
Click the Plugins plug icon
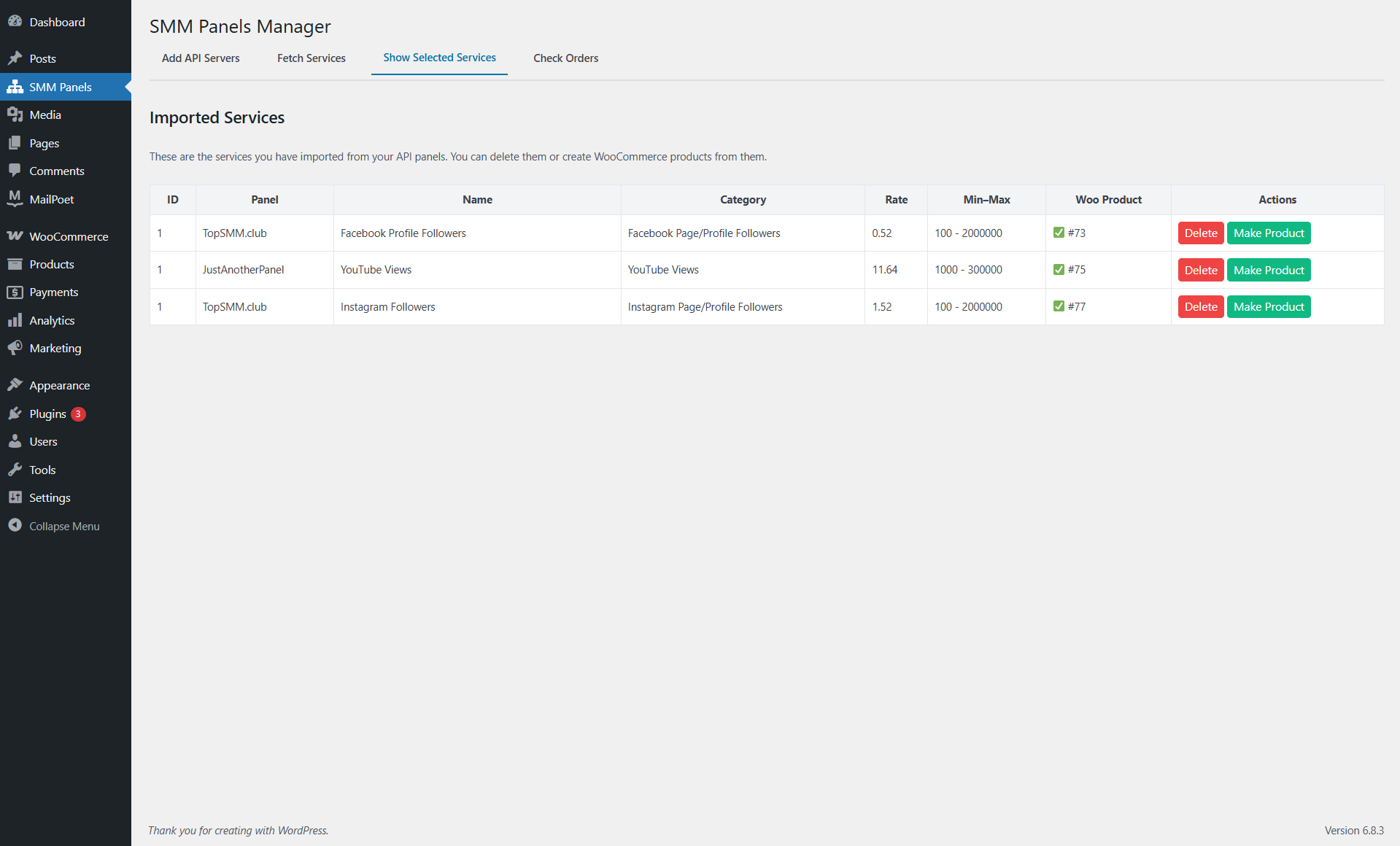(15, 414)
